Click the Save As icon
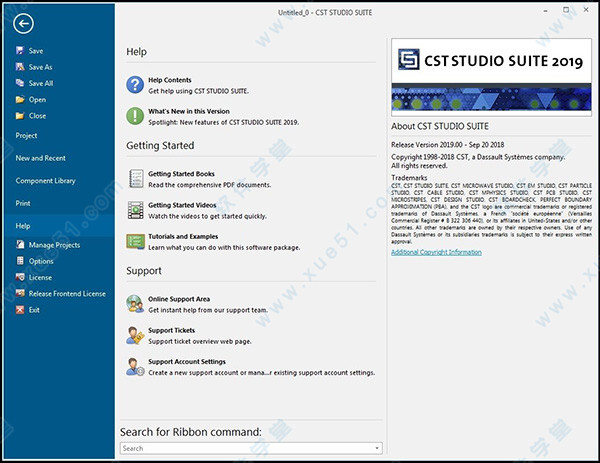600x463 pixels. click(x=20, y=67)
